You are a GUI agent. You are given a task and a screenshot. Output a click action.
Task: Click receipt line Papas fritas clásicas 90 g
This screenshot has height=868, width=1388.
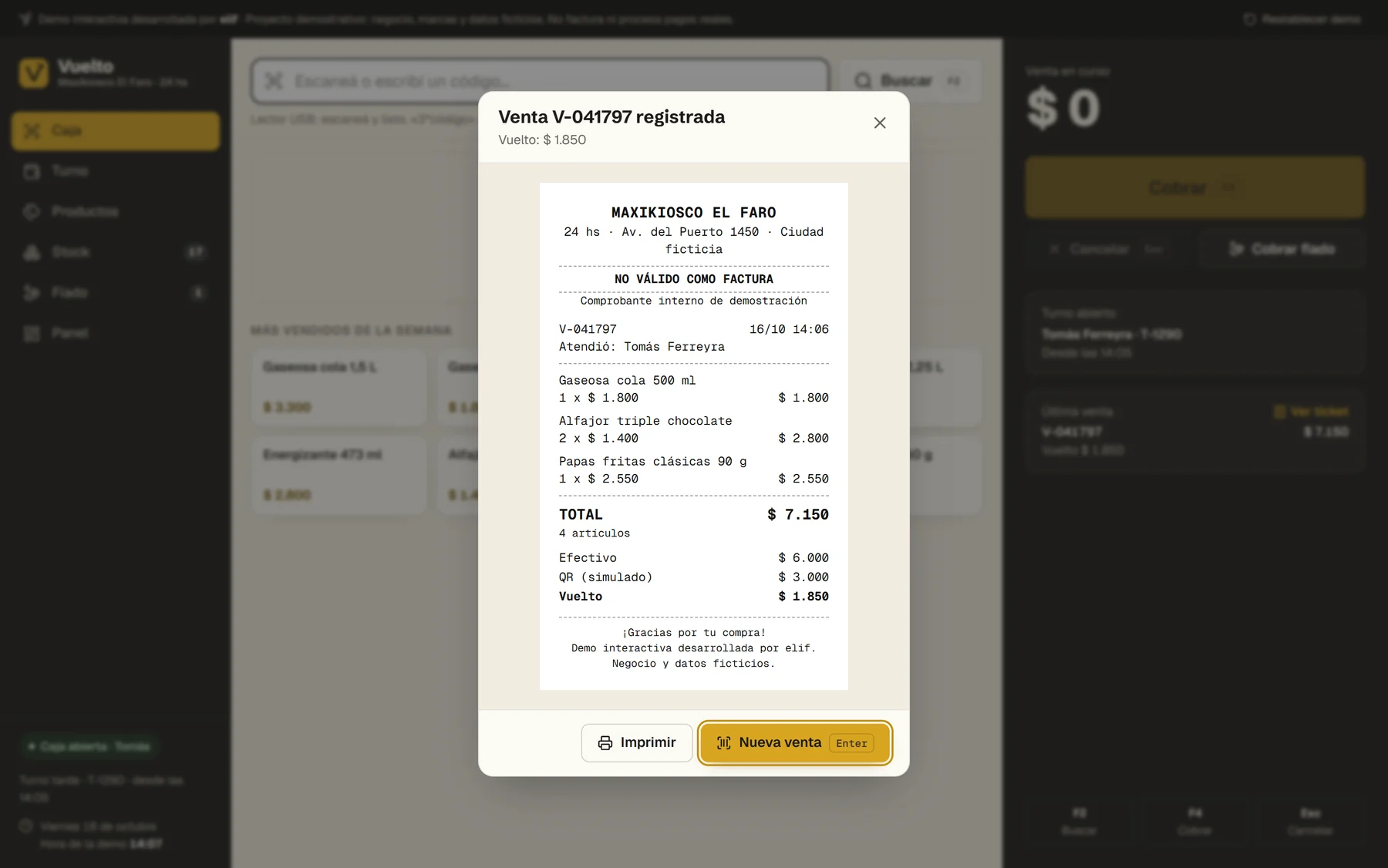tap(694, 470)
